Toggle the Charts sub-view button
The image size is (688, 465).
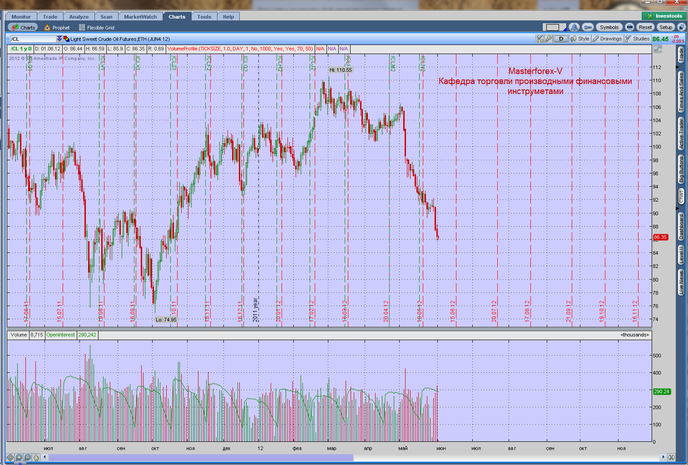(x=23, y=28)
